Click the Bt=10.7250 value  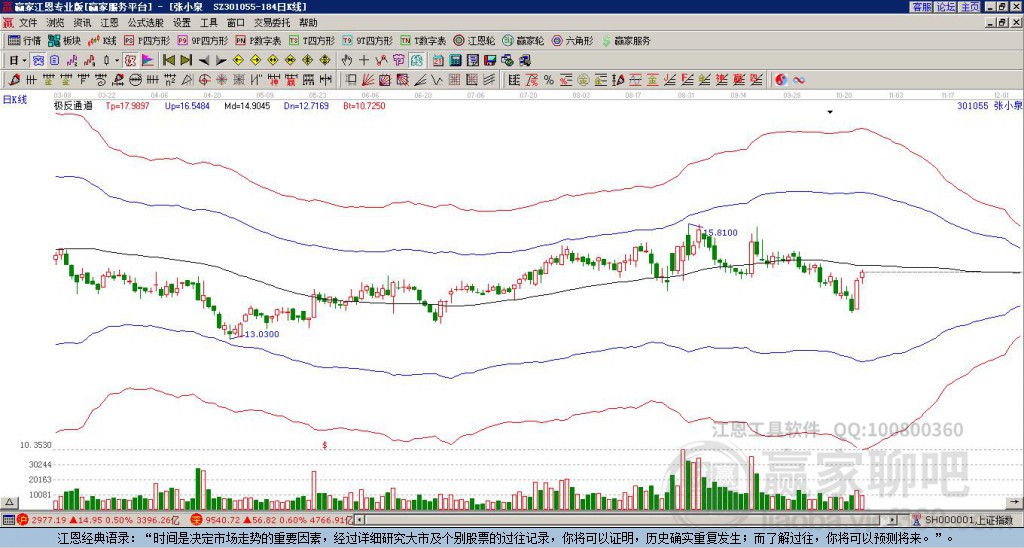pyautogui.click(x=364, y=105)
